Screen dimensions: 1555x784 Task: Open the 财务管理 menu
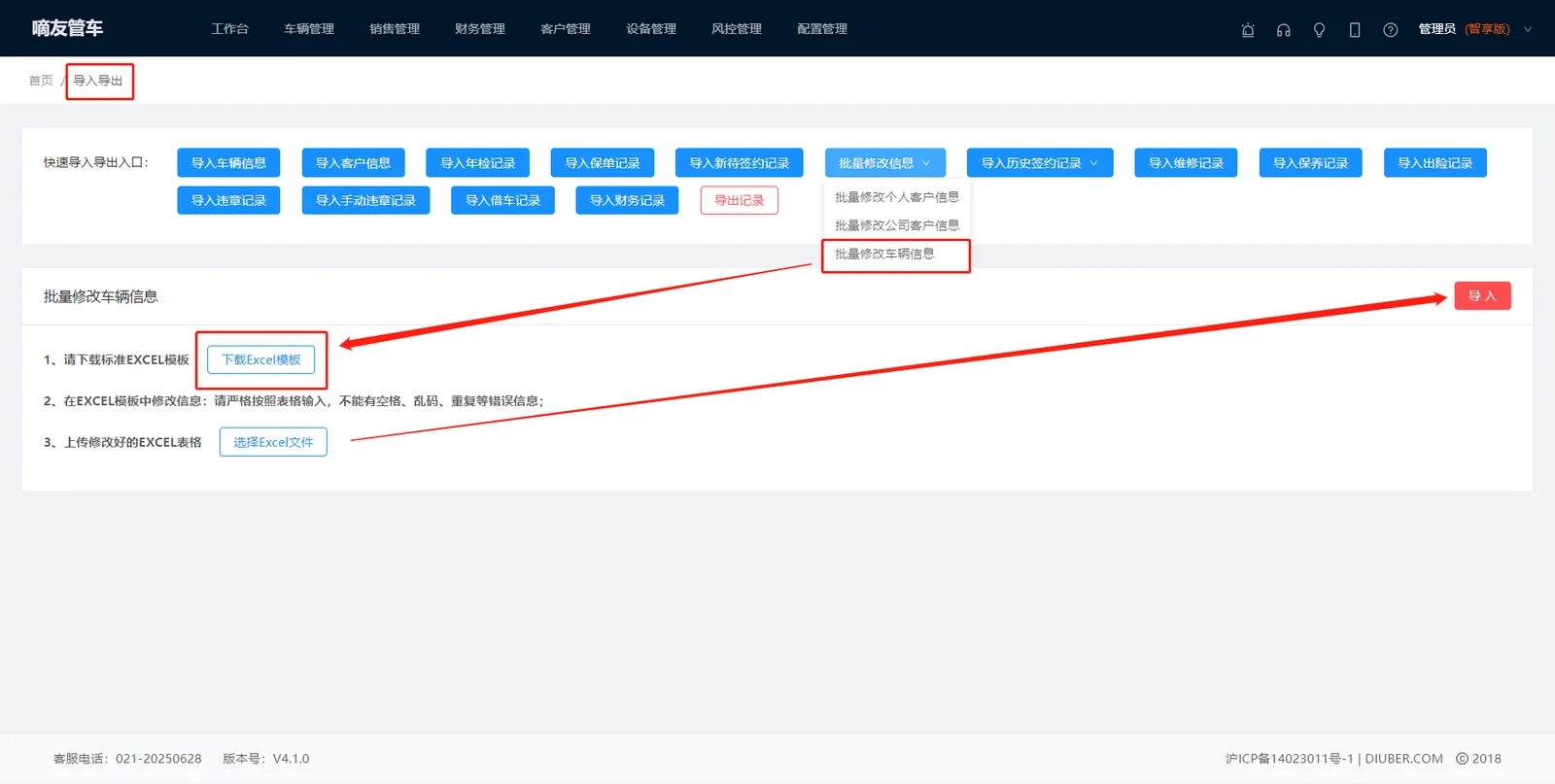point(480,29)
